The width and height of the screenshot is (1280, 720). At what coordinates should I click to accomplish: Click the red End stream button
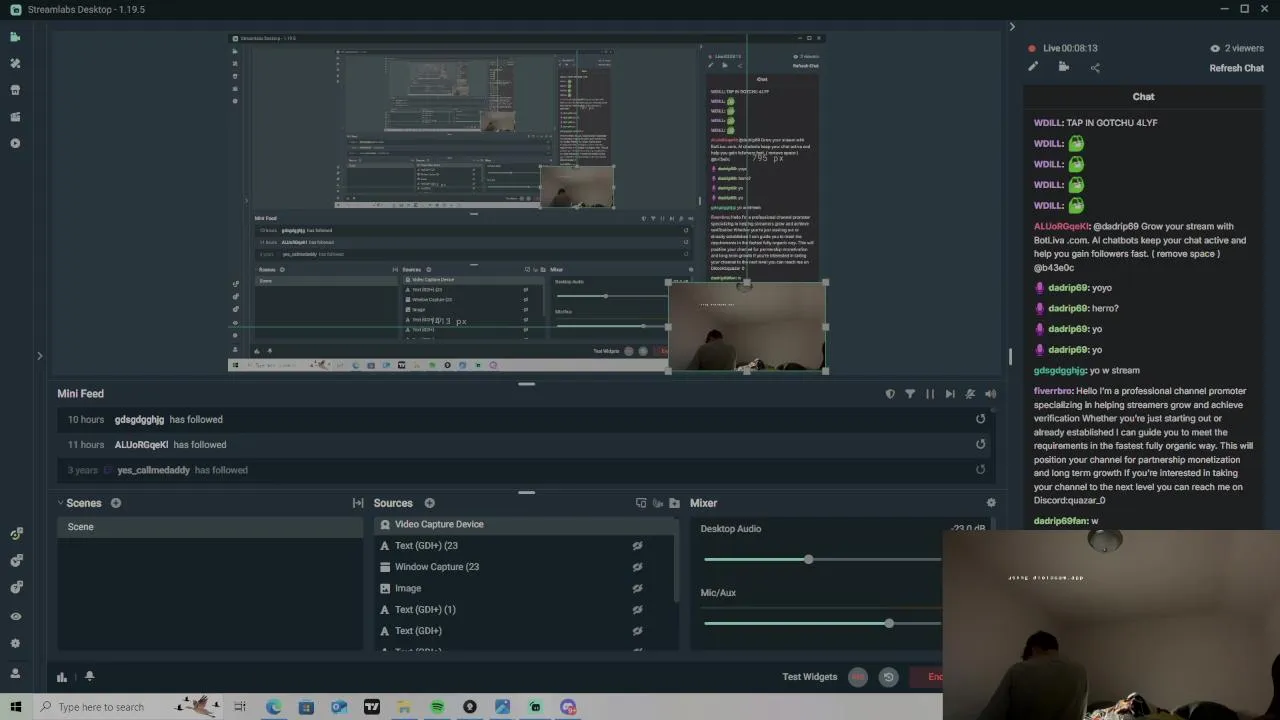[926, 677]
